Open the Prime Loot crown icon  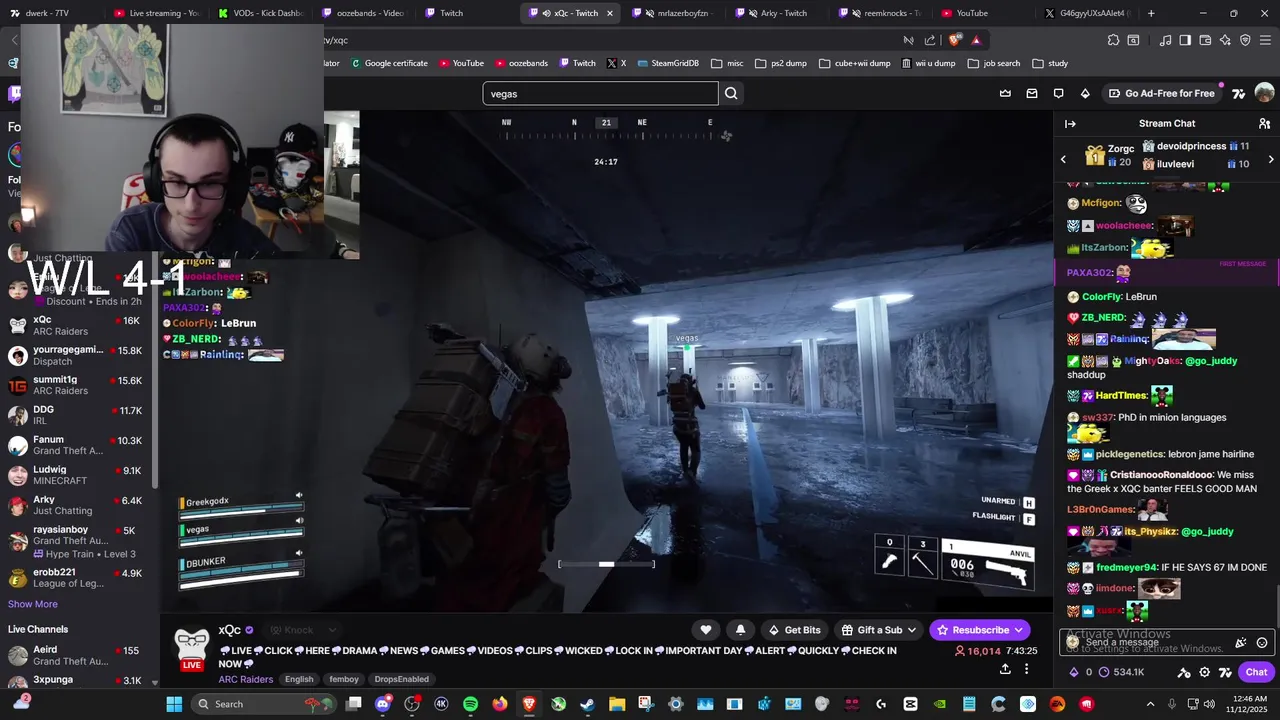click(x=1005, y=93)
